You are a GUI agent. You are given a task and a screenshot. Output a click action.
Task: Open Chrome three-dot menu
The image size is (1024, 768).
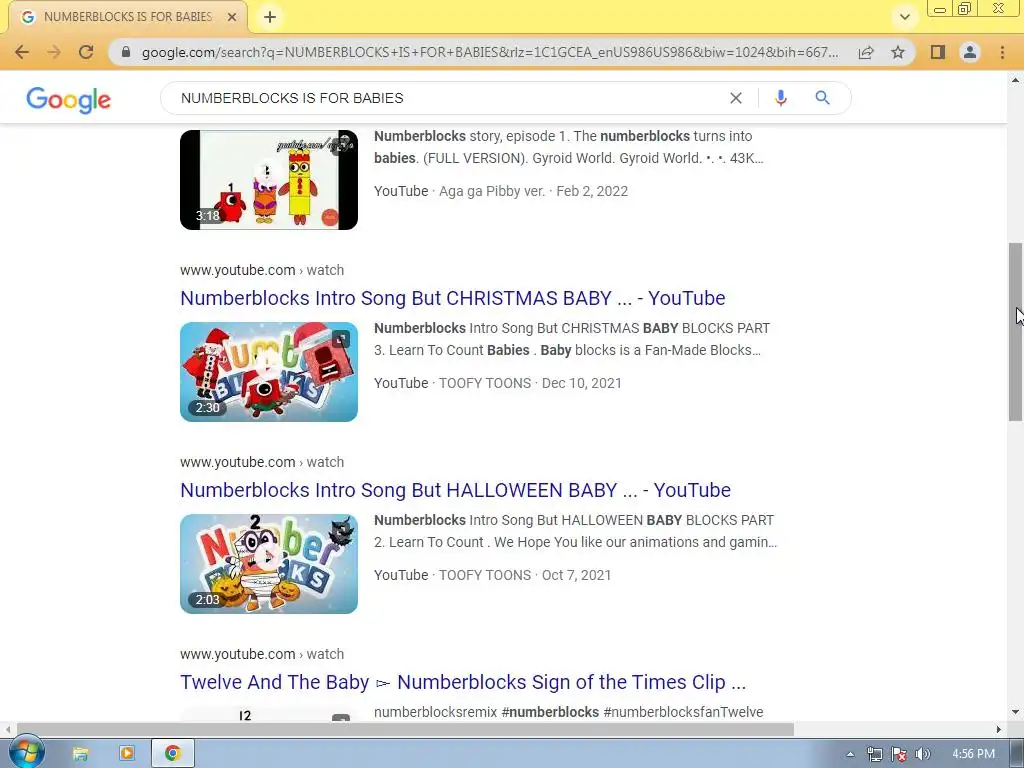pos(1002,52)
